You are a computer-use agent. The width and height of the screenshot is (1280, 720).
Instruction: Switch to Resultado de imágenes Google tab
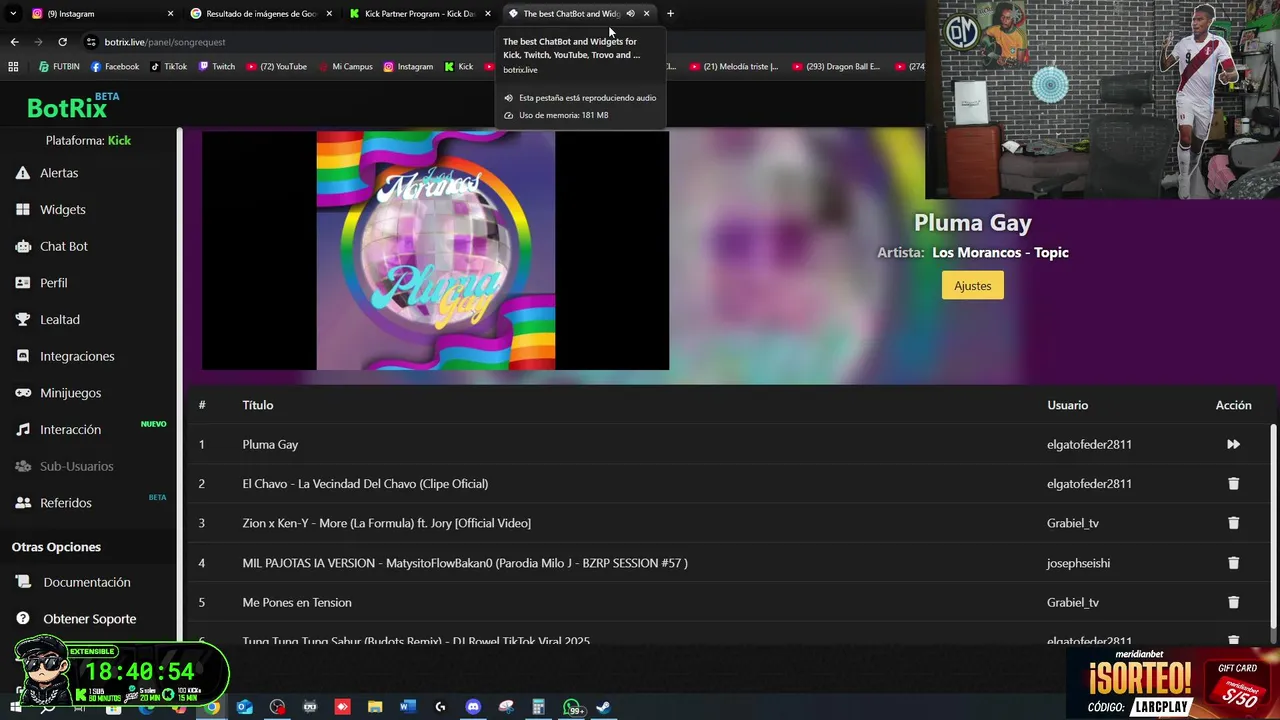pos(261,14)
